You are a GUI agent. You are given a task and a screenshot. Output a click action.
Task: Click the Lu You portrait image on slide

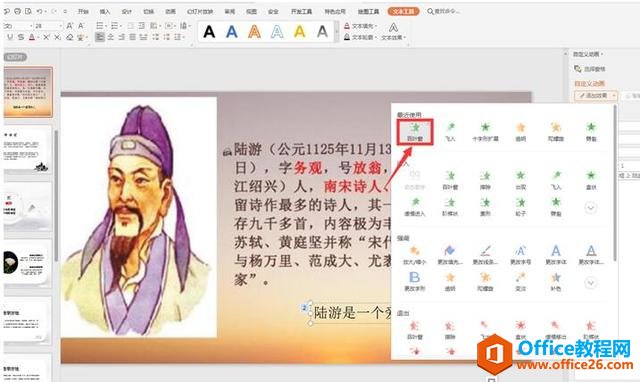pos(139,217)
